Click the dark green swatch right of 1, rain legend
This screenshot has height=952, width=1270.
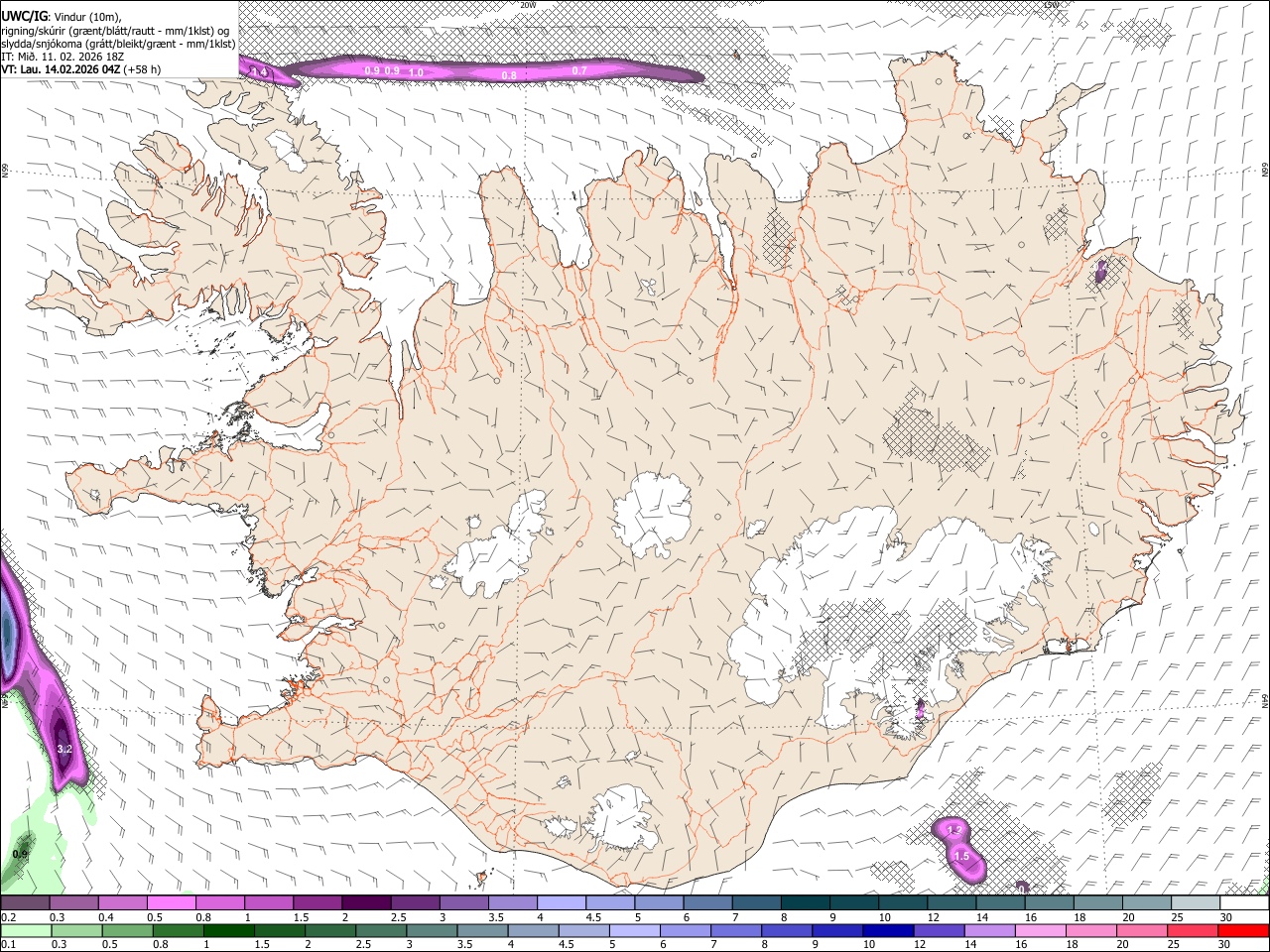coord(228,930)
